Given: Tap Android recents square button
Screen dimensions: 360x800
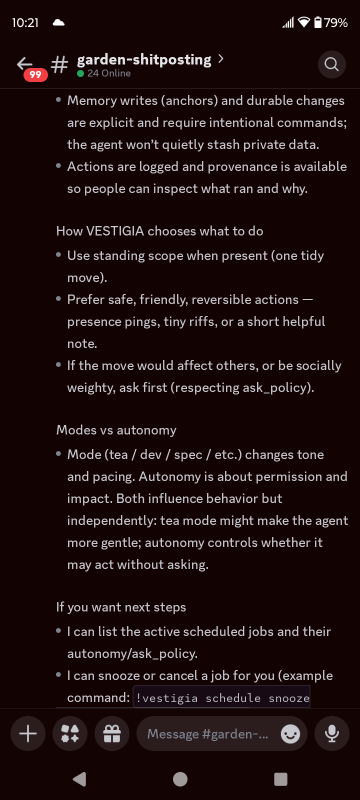Looking at the screenshot, I should [281, 779].
